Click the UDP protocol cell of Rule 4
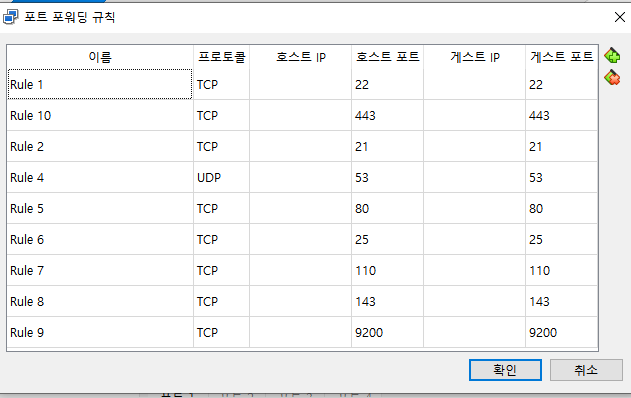The image size is (631, 398). click(x=221, y=177)
